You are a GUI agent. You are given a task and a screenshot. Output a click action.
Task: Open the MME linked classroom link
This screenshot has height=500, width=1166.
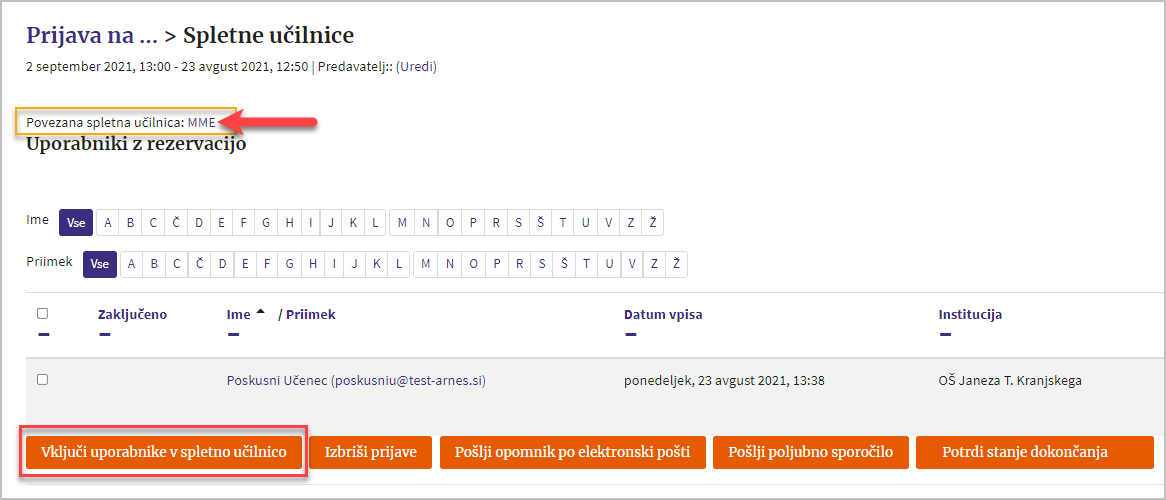coord(202,122)
